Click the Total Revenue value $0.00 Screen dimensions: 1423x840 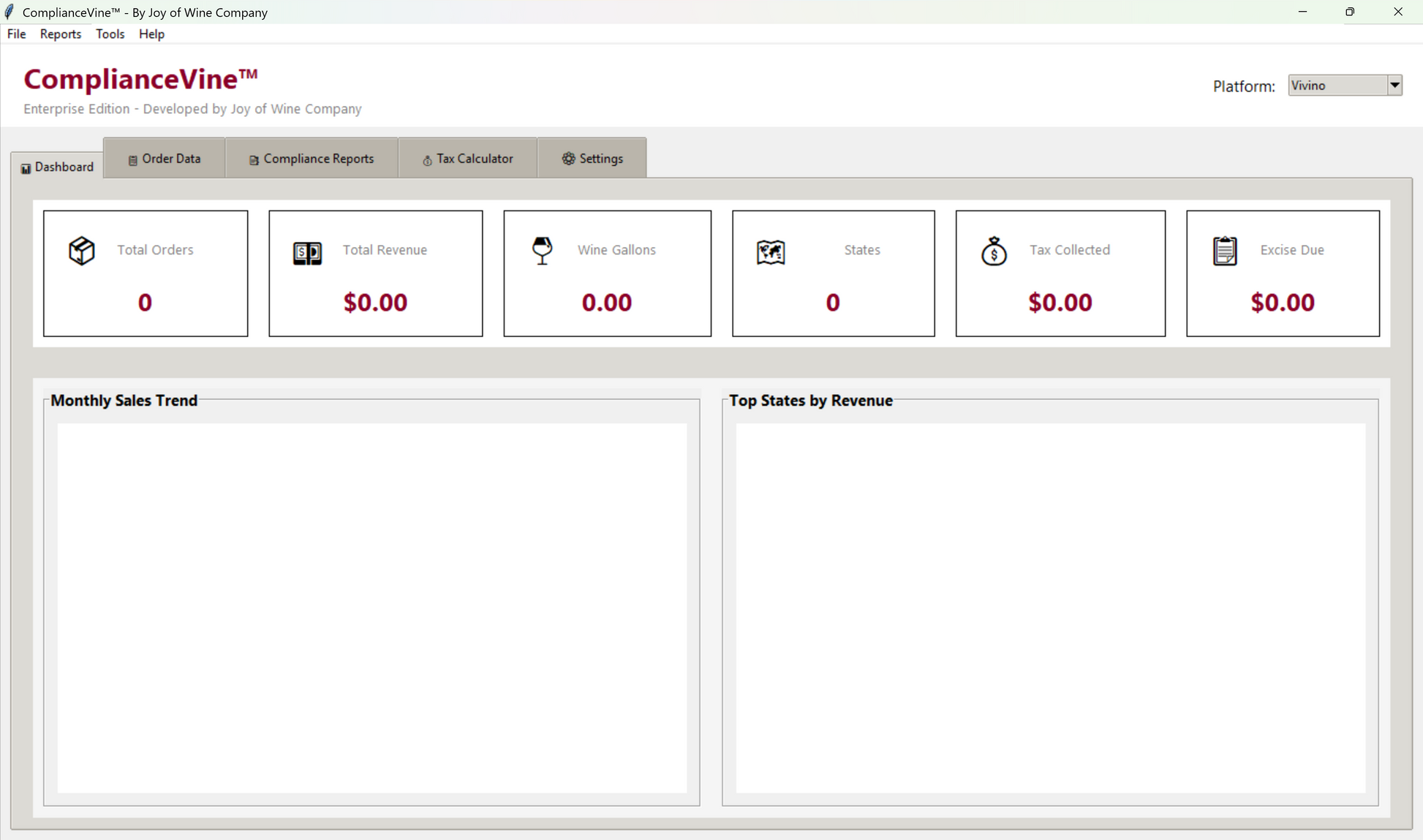click(x=375, y=302)
